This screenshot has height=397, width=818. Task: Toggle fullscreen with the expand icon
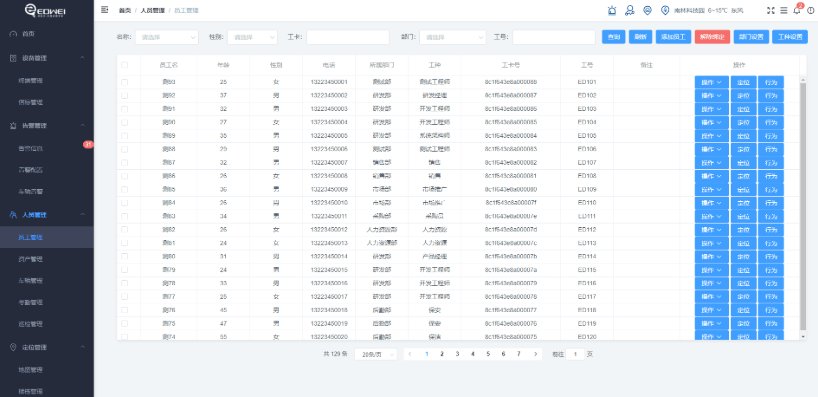(771, 10)
